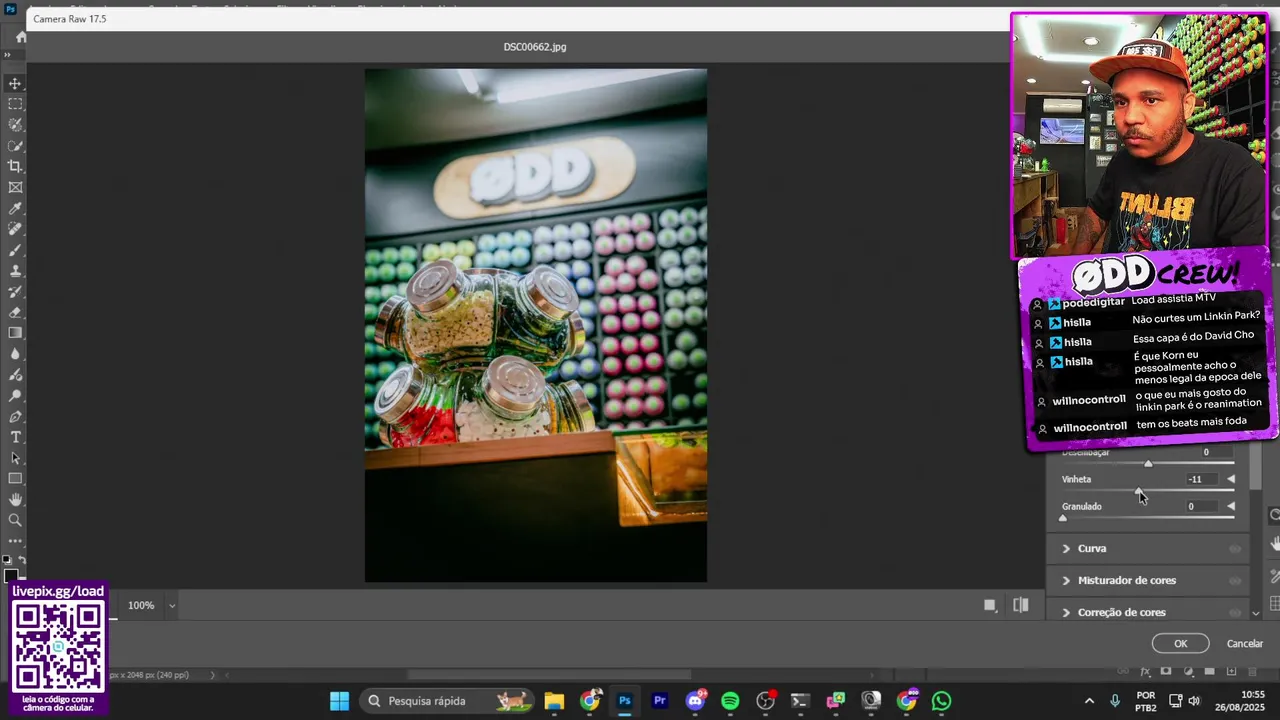Select the Path Selection tool
Viewport: 1280px width, 720px height.
[x=15, y=458]
